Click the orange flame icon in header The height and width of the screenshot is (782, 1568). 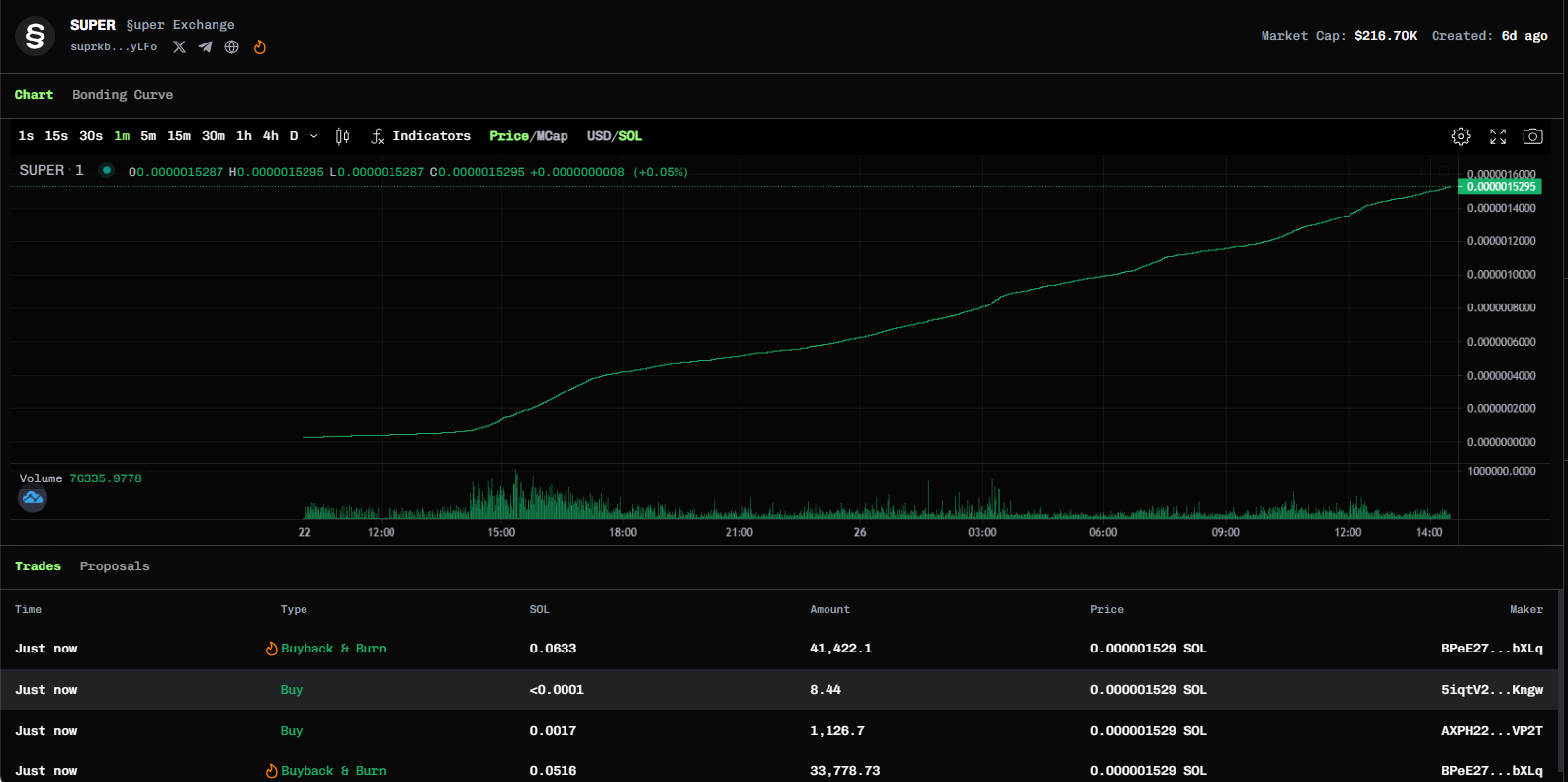coord(259,47)
